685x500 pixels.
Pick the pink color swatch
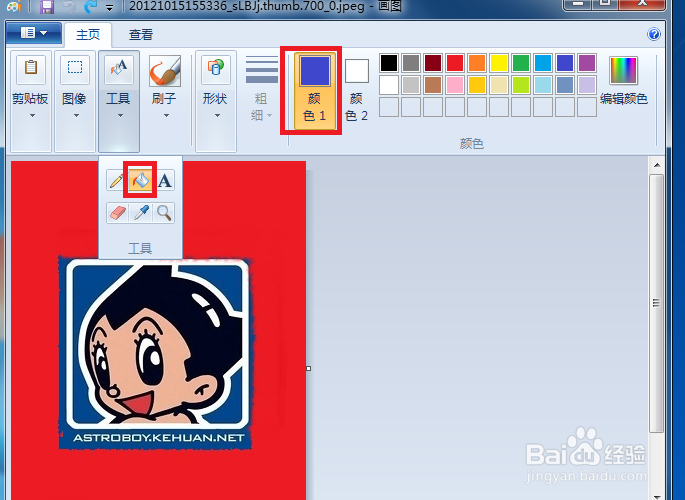click(455, 85)
